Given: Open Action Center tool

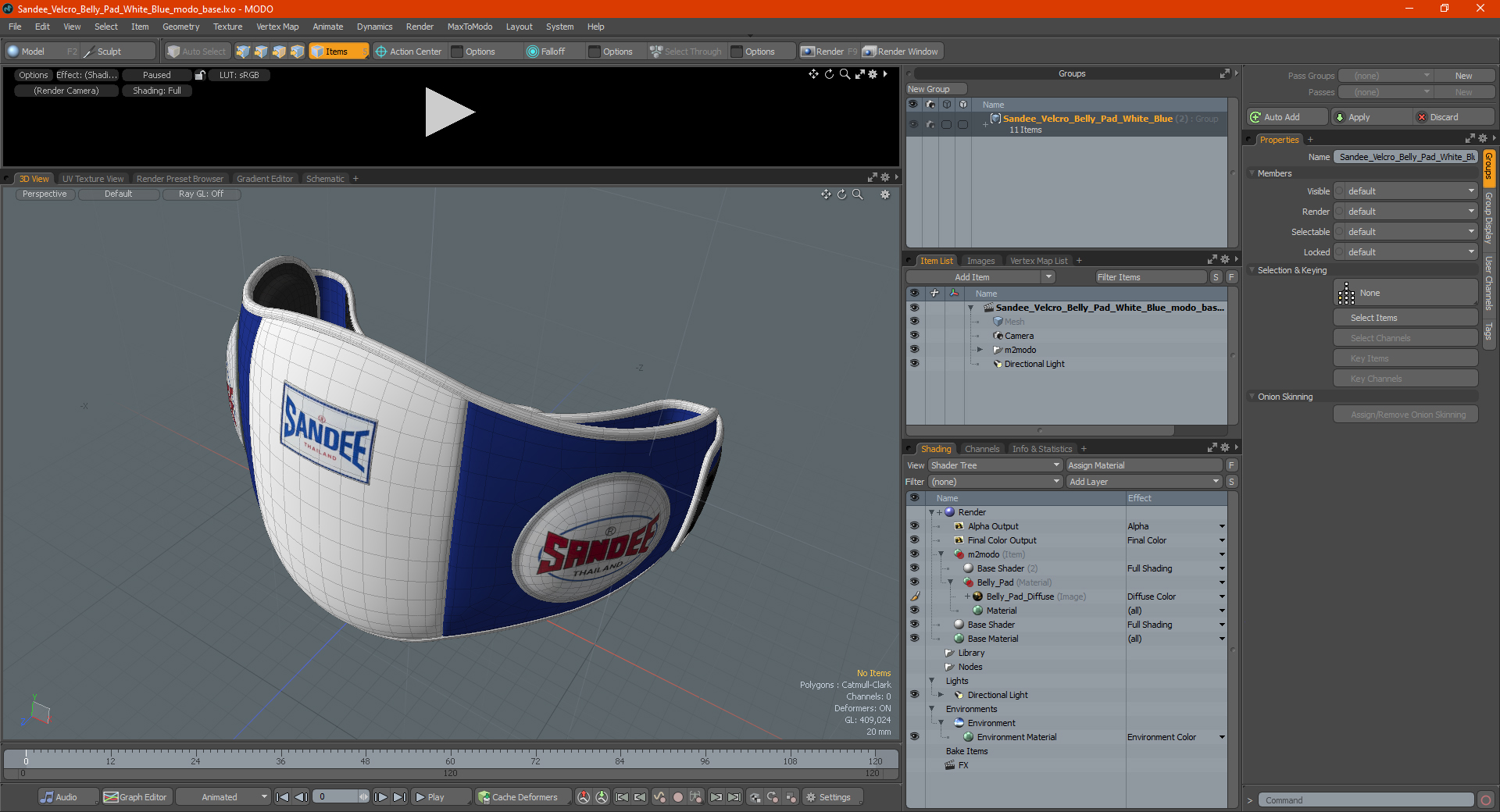Looking at the screenshot, I should pos(409,52).
